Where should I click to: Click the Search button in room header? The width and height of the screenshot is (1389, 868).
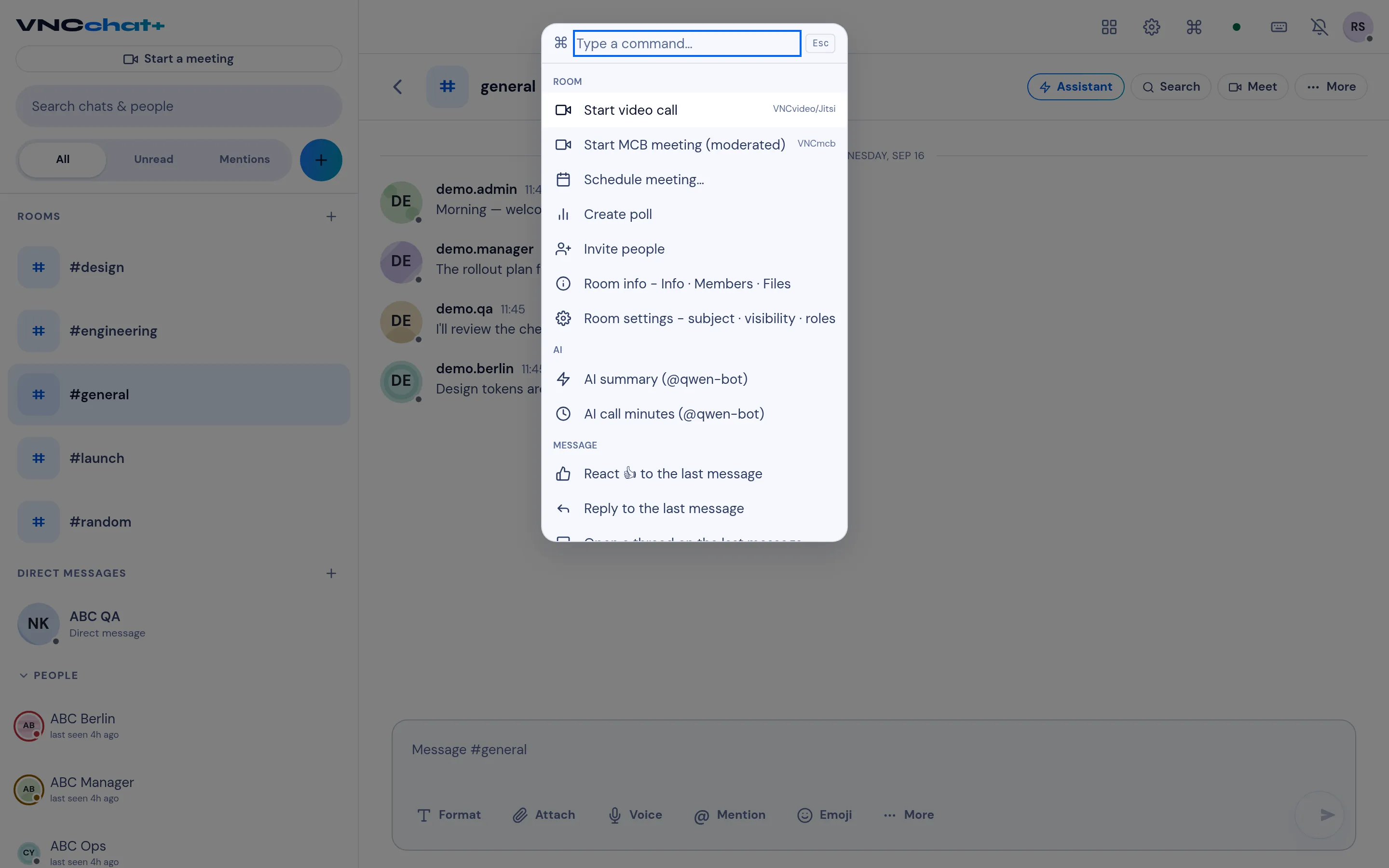pos(1171,87)
